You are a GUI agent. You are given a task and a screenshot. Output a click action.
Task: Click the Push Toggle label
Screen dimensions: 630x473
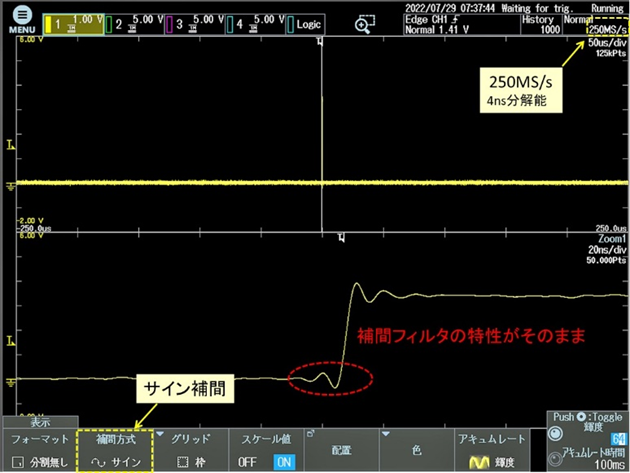point(587,417)
